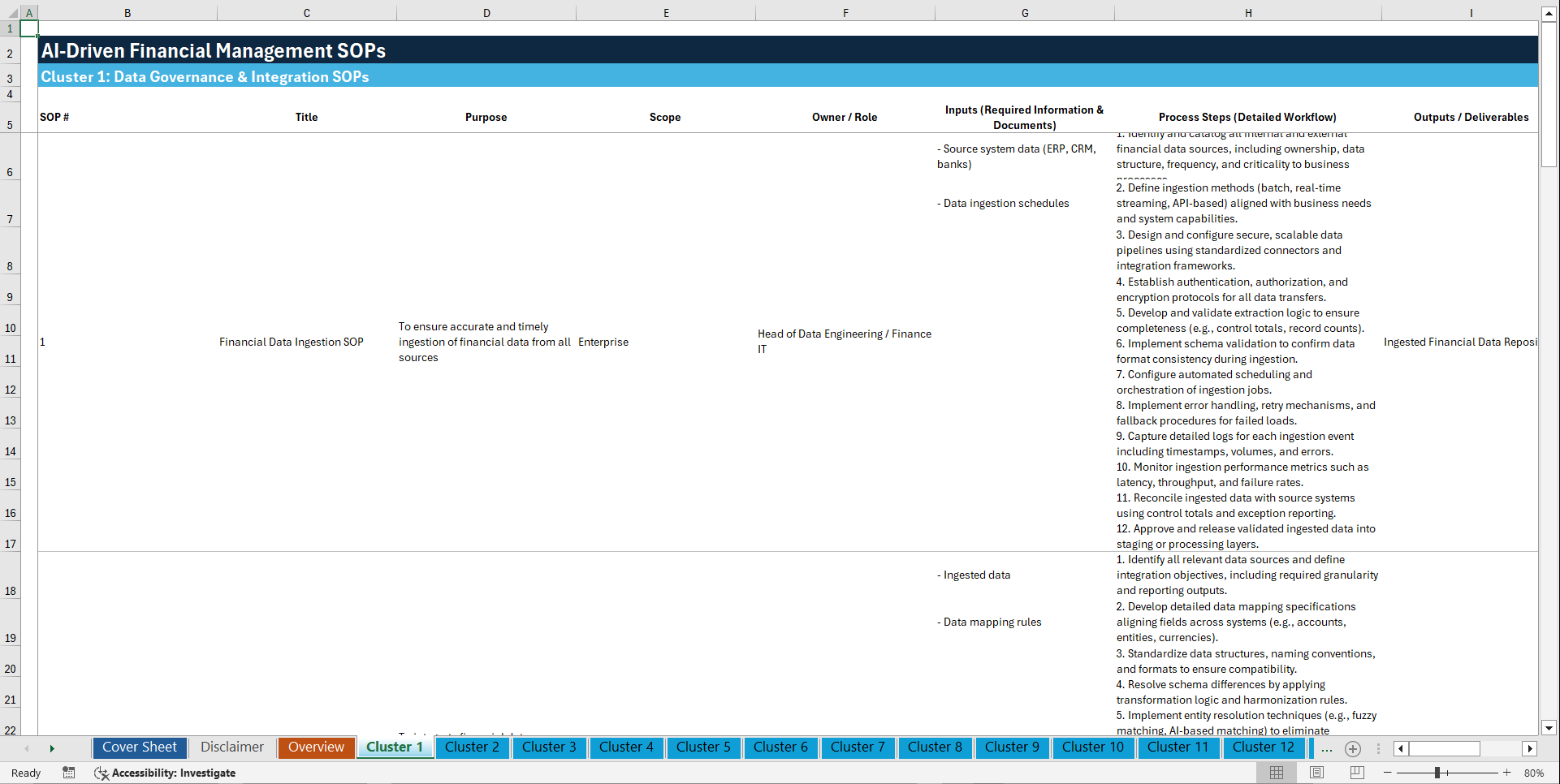The height and width of the screenshot is (784, 1560).
Task: Click the sheet navigation forward arrow icon
Action: pyautogui.click(x=52, y=748)
